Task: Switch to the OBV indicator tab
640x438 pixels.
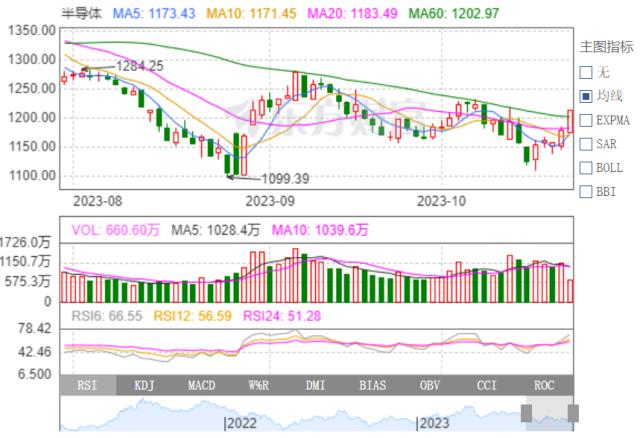Action: click(430, 385)
